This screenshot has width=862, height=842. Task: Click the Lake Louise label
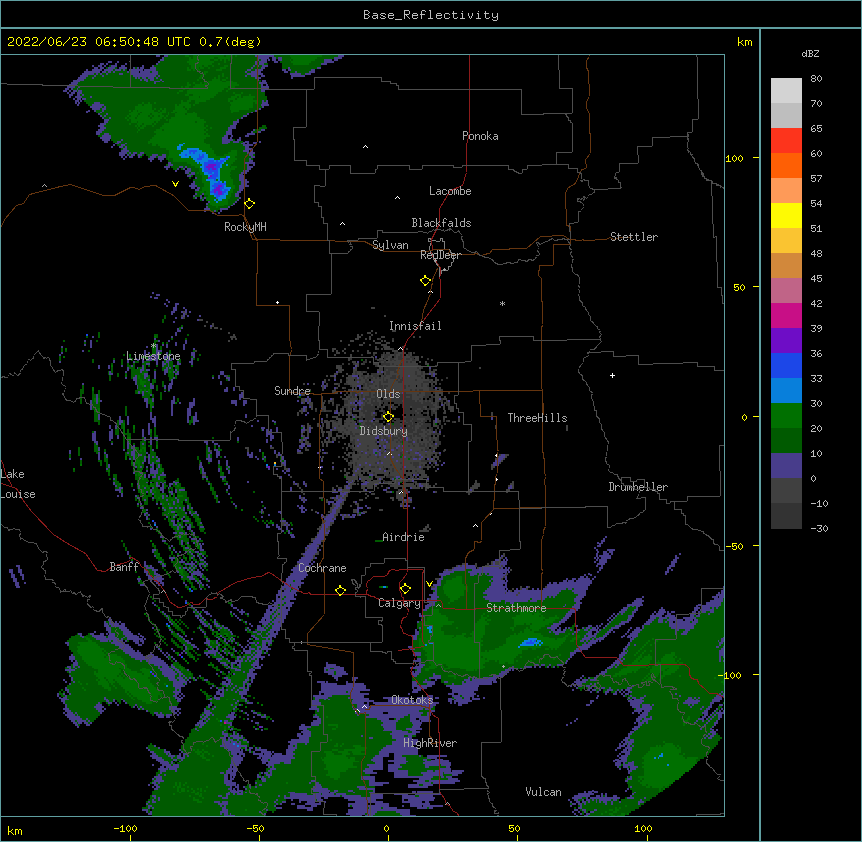18,484
